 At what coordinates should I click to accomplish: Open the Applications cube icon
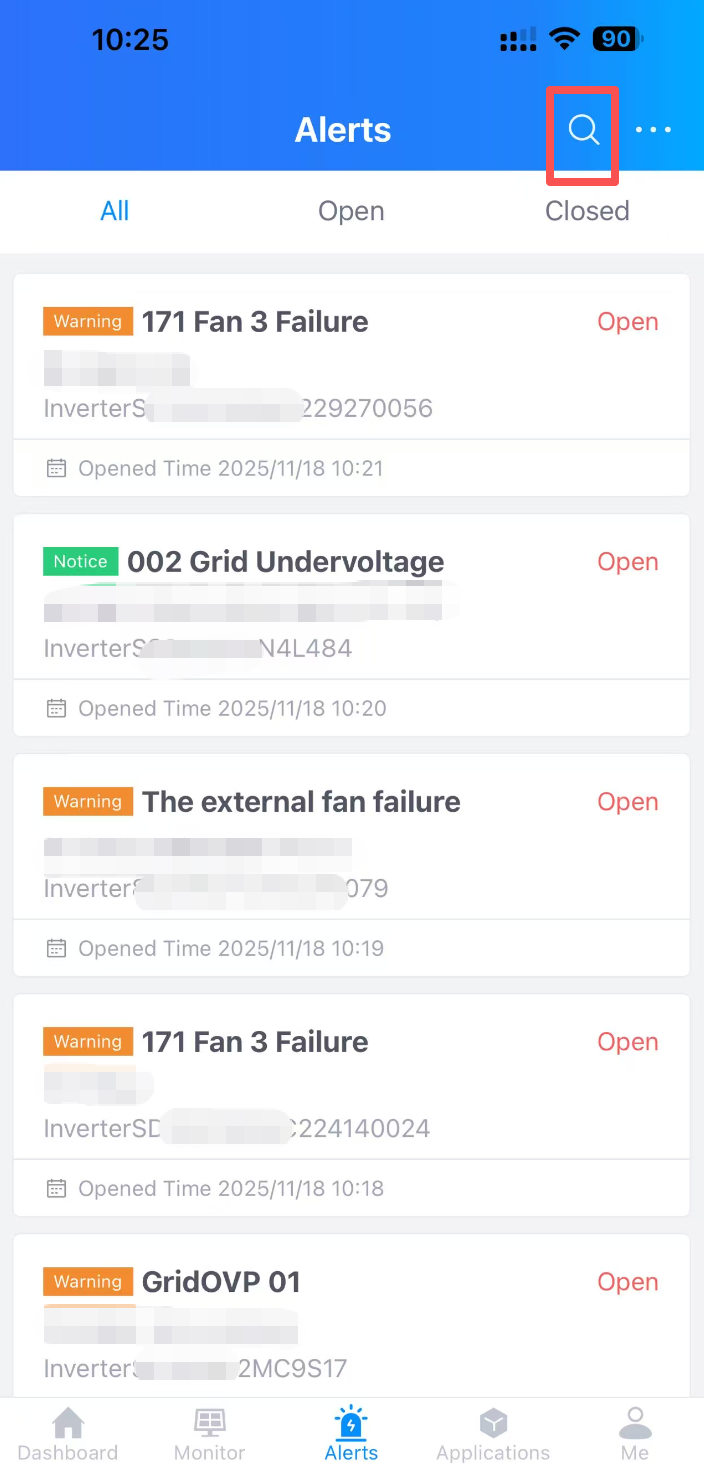493,1422
